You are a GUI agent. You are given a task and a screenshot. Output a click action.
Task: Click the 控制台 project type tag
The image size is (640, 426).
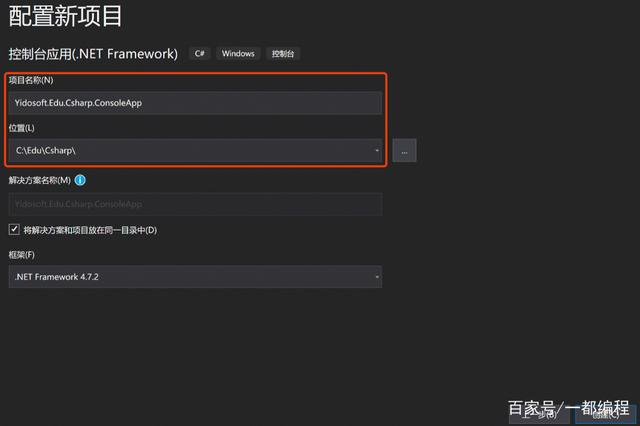(284, 53)
